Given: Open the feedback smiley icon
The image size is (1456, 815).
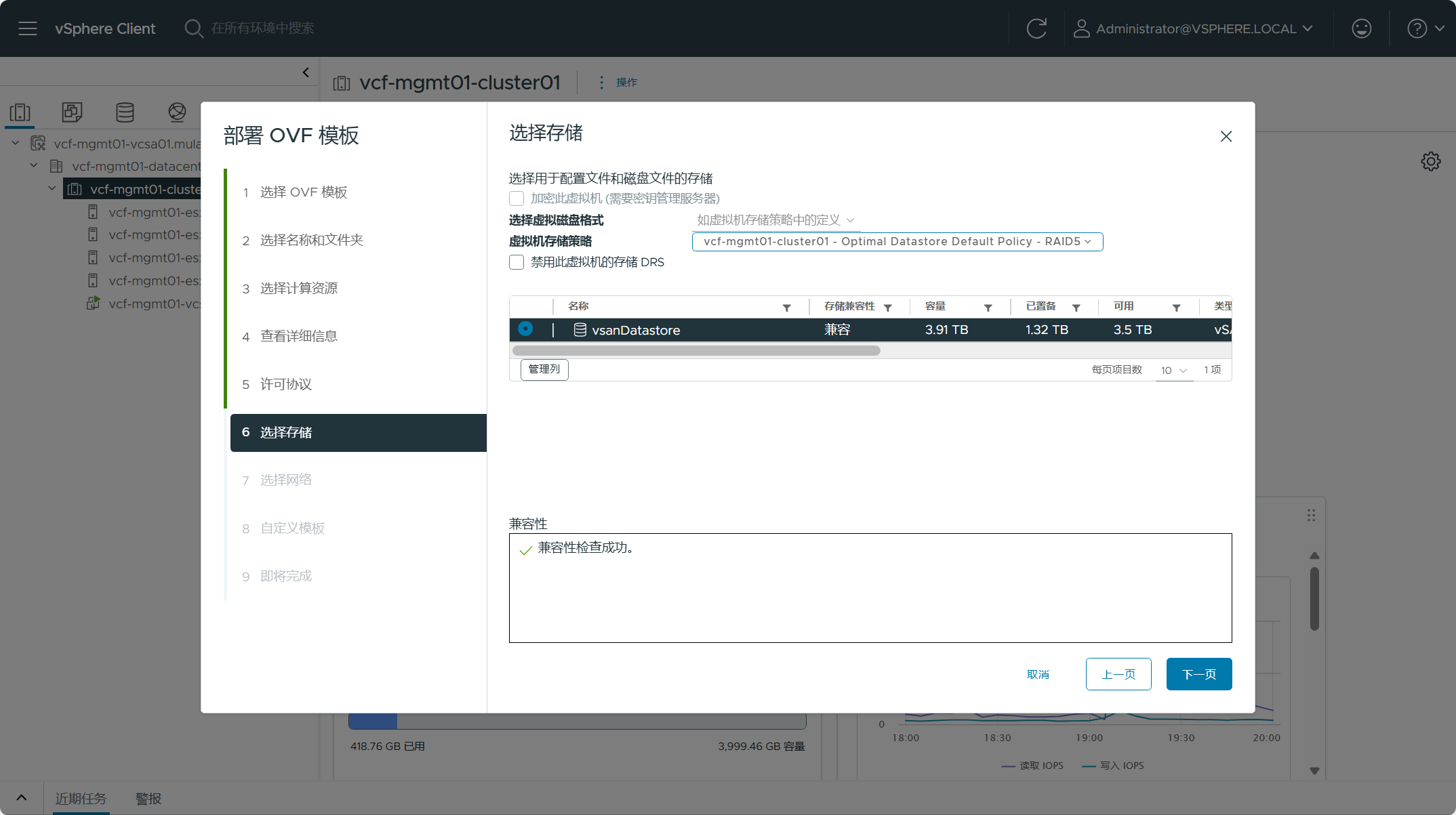Looking at the screenshot, I should click(x=1361, y=28).
